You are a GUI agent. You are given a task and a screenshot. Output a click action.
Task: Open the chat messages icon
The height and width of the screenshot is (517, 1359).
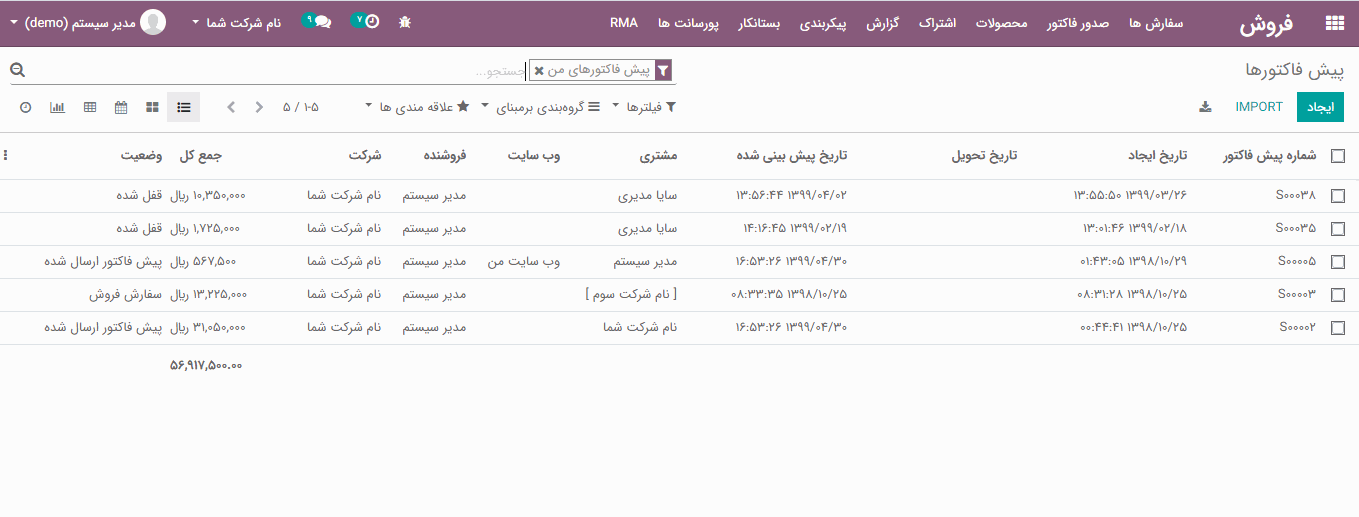[x=318, y=22]
